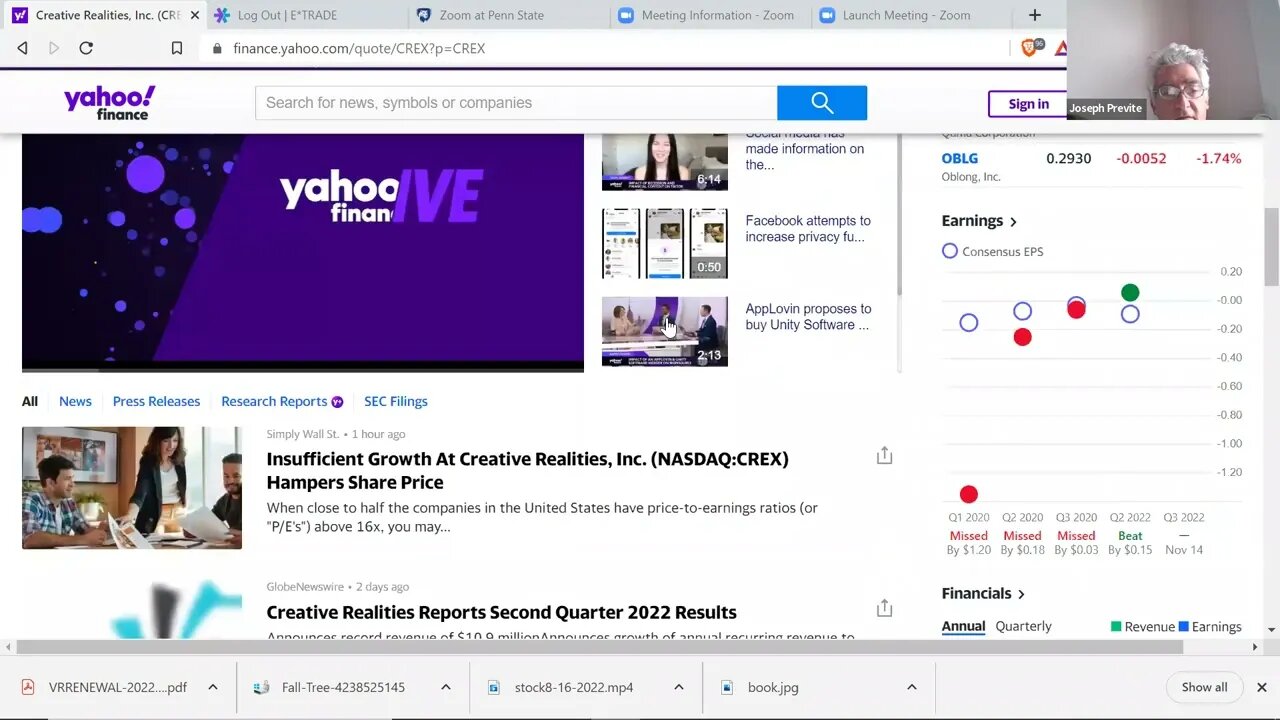
Task: Click the Research Reports premium badge
Action: 337,402
